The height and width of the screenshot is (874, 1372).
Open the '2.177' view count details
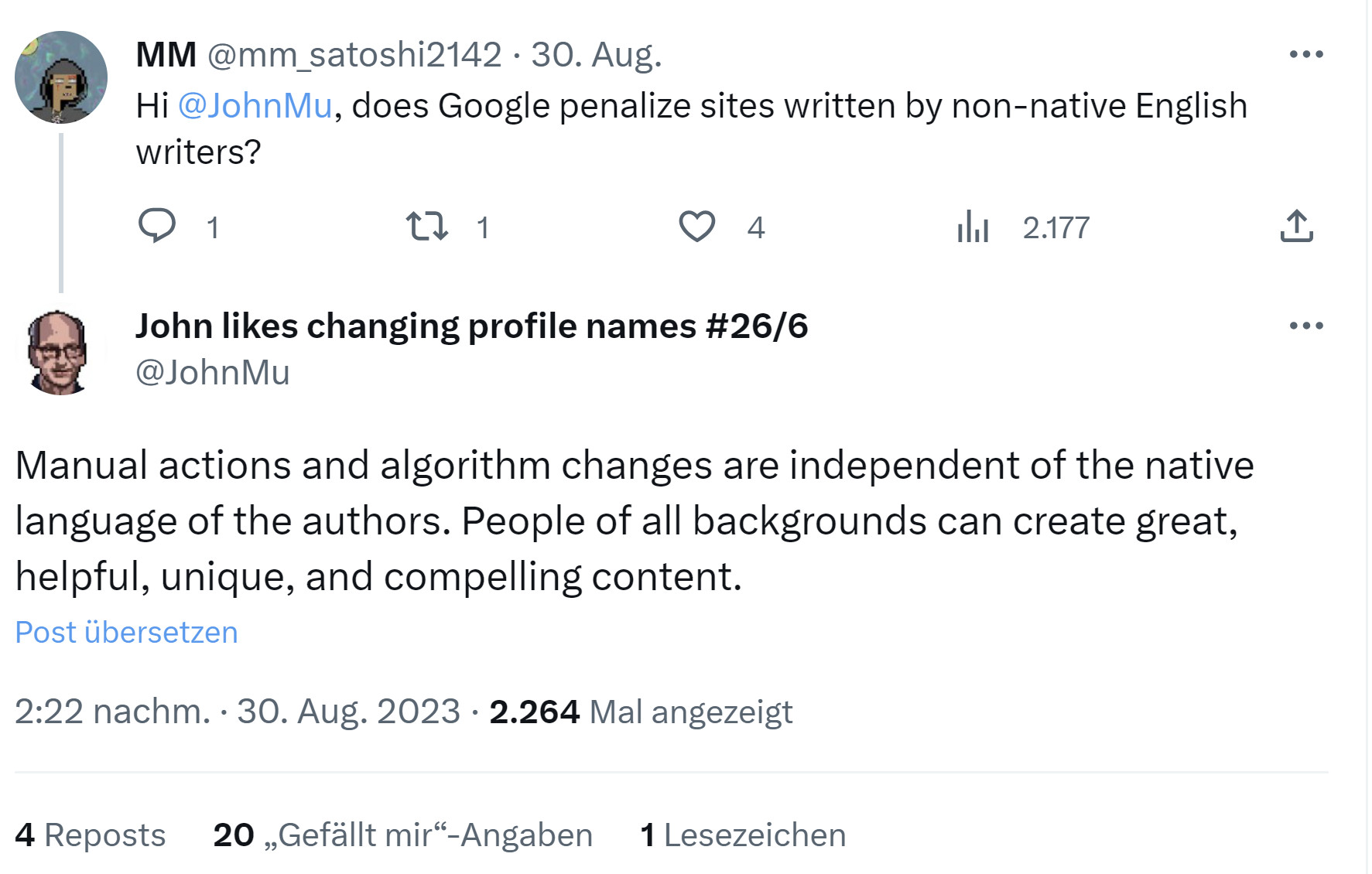(x=1056, y=227)
